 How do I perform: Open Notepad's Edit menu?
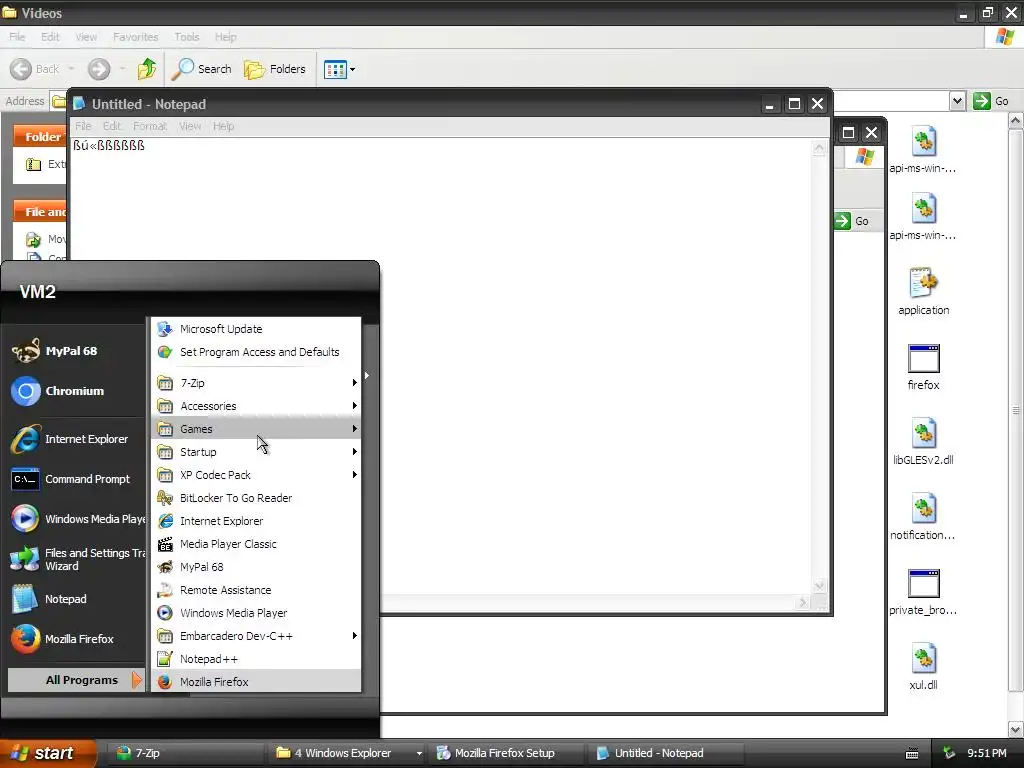coord(112,126)
